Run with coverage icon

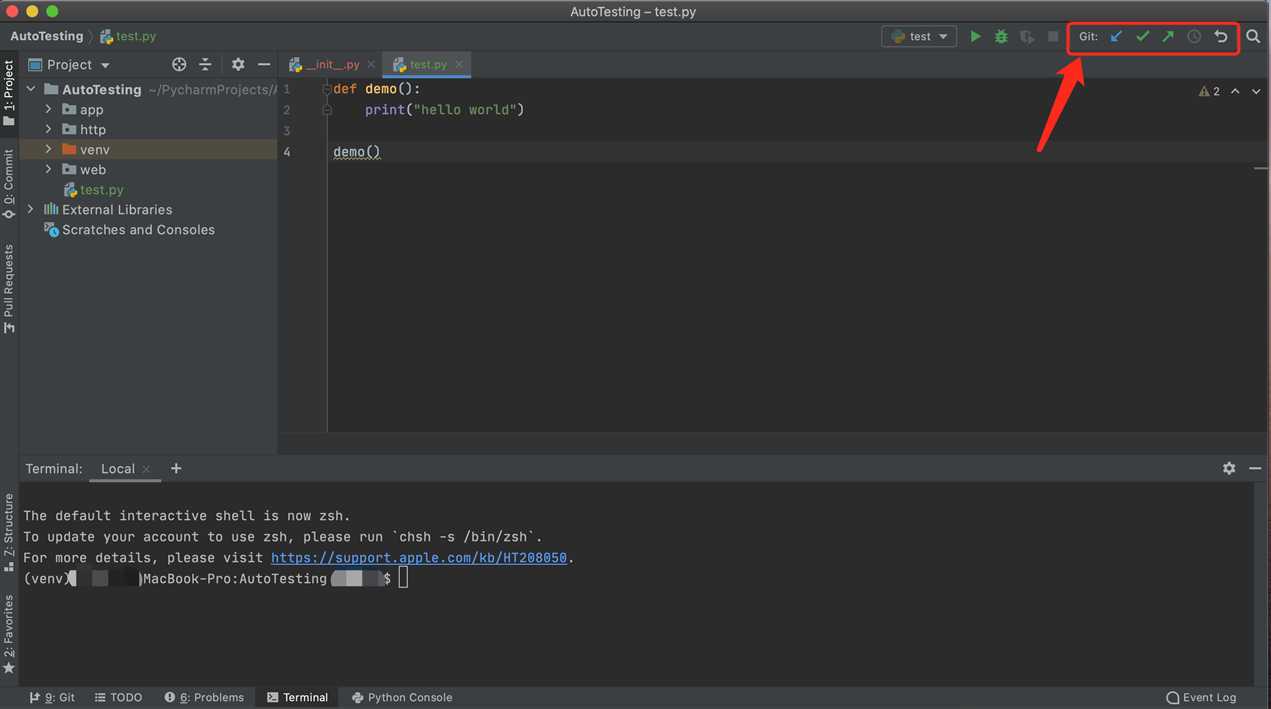tap(1027, 36)
